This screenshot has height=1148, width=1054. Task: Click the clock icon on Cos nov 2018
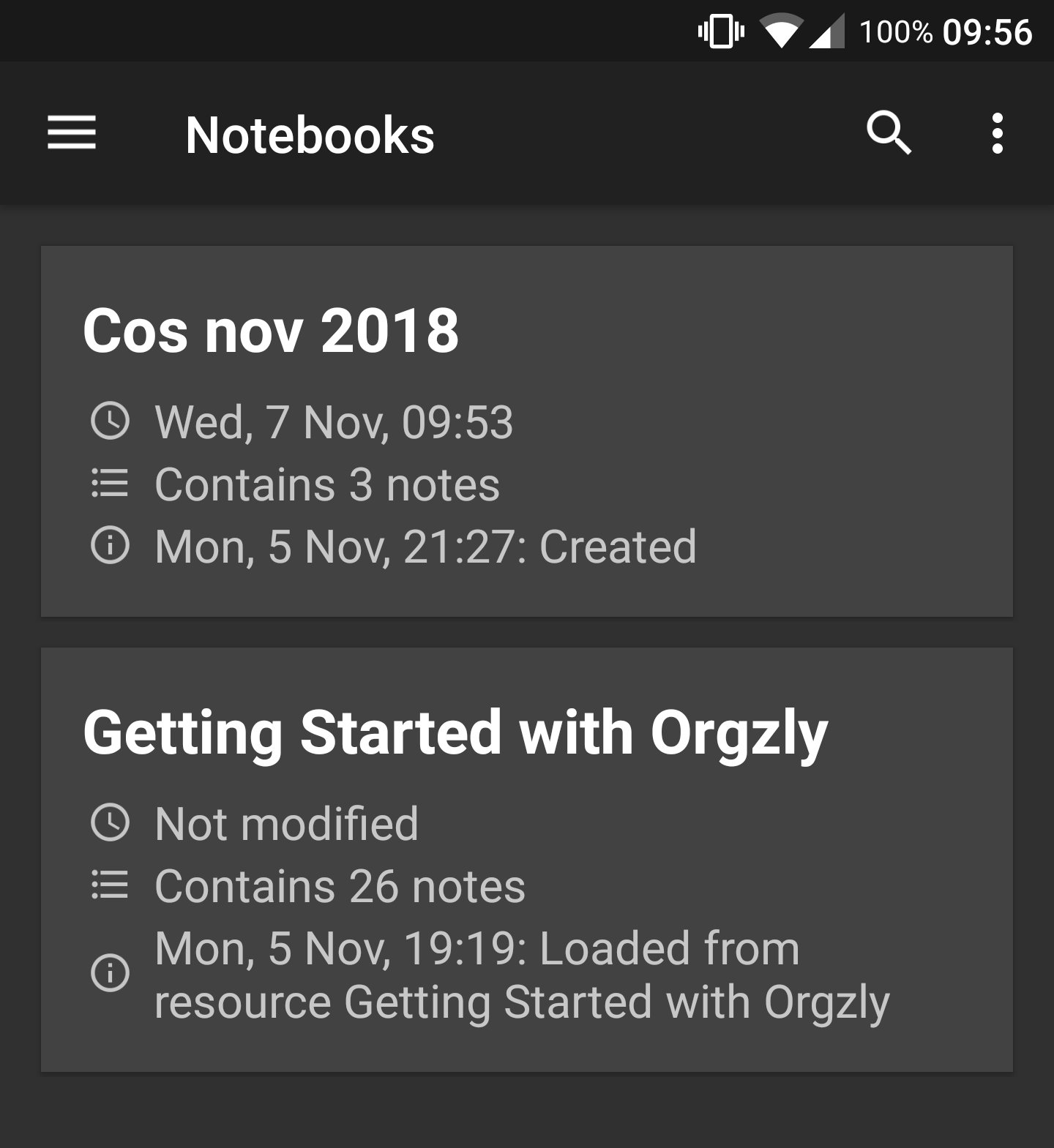coord(111,421)
